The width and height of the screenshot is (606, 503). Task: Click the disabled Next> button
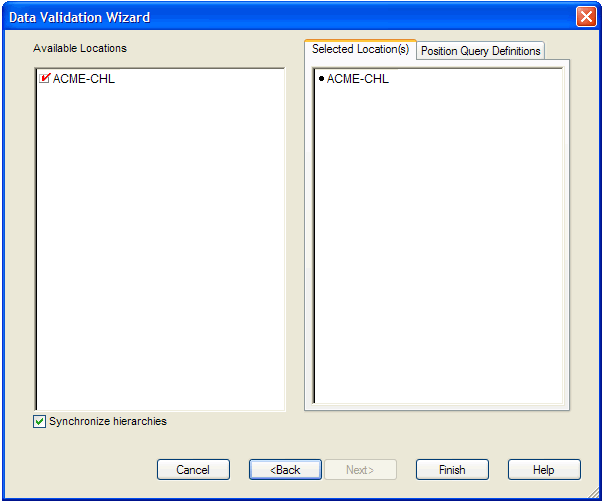pos(360,470)
